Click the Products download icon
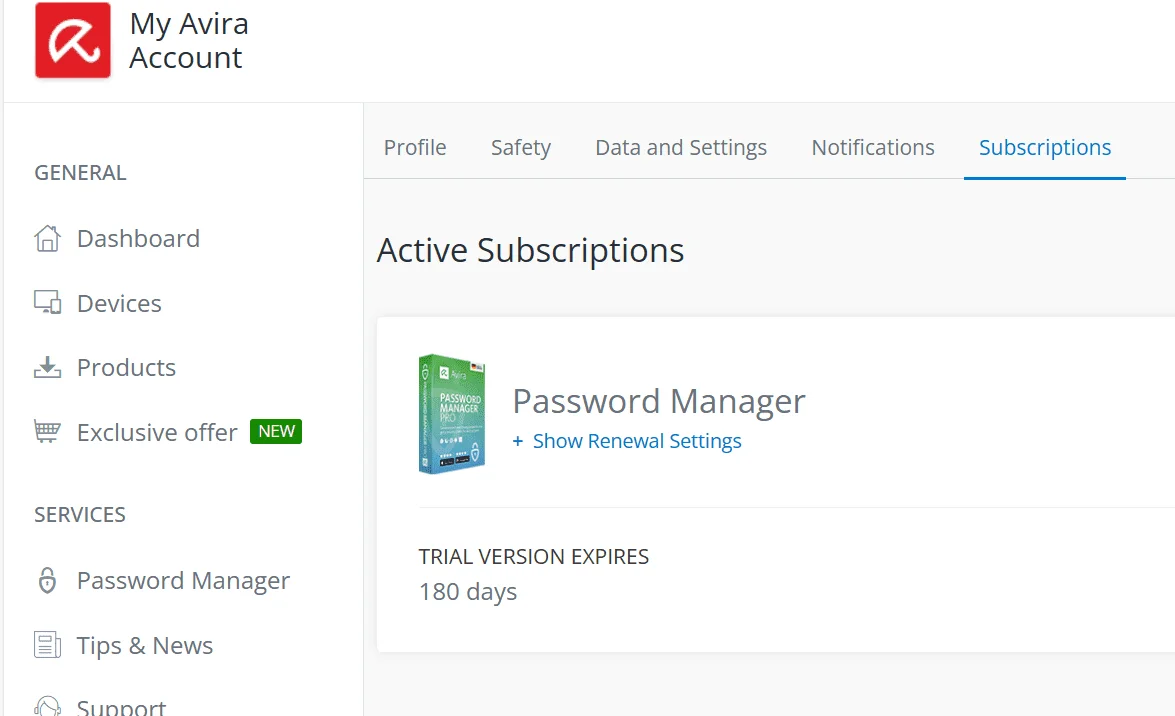This screenshot has height=716, width=1175. pos(47,367)
